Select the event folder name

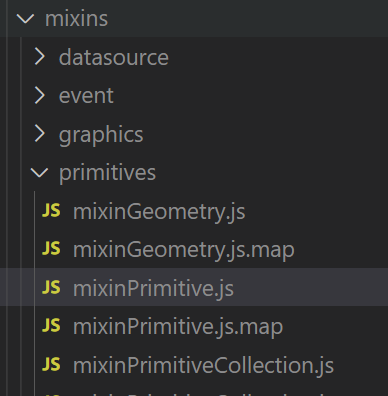coord(86,96)
